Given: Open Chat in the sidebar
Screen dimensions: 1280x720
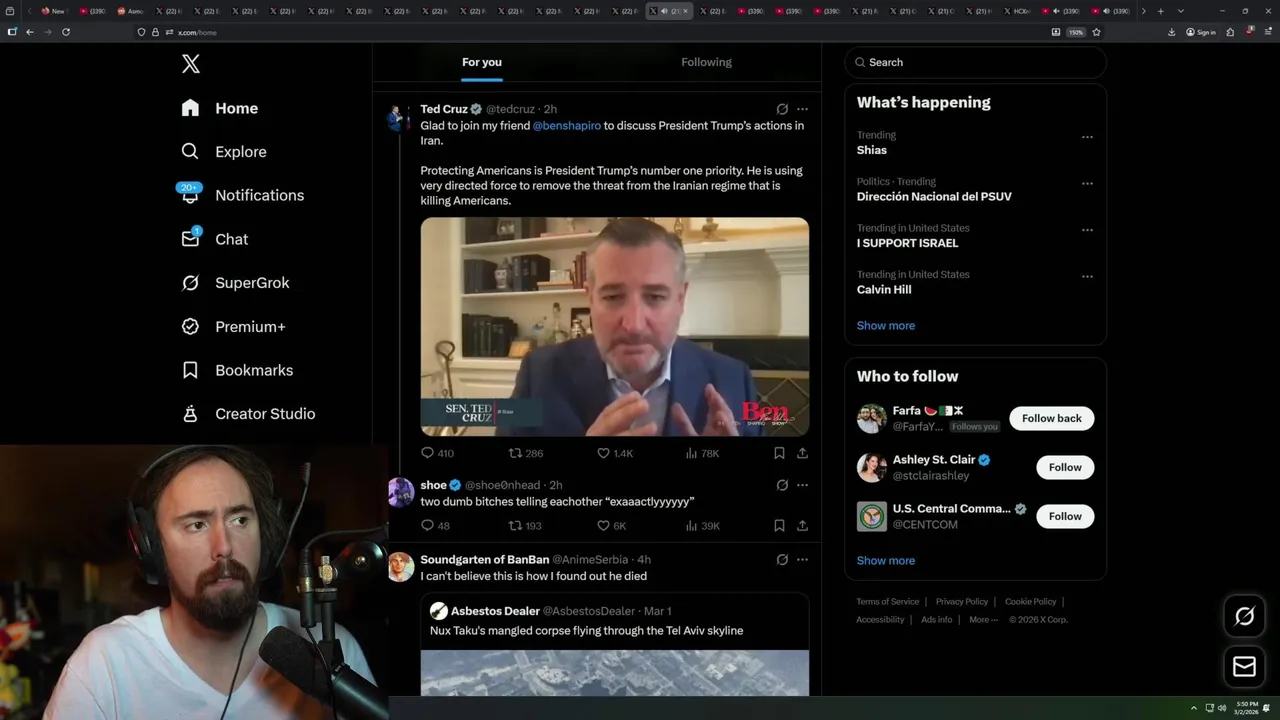Looking at the screenshot, I should tap(214, 239).
